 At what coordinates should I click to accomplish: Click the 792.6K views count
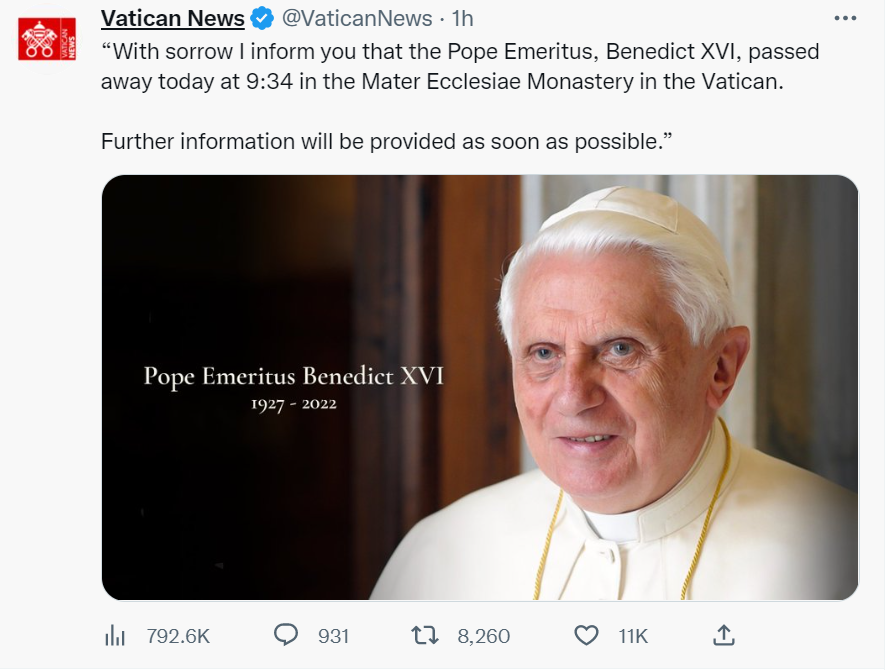coord(178,636)
